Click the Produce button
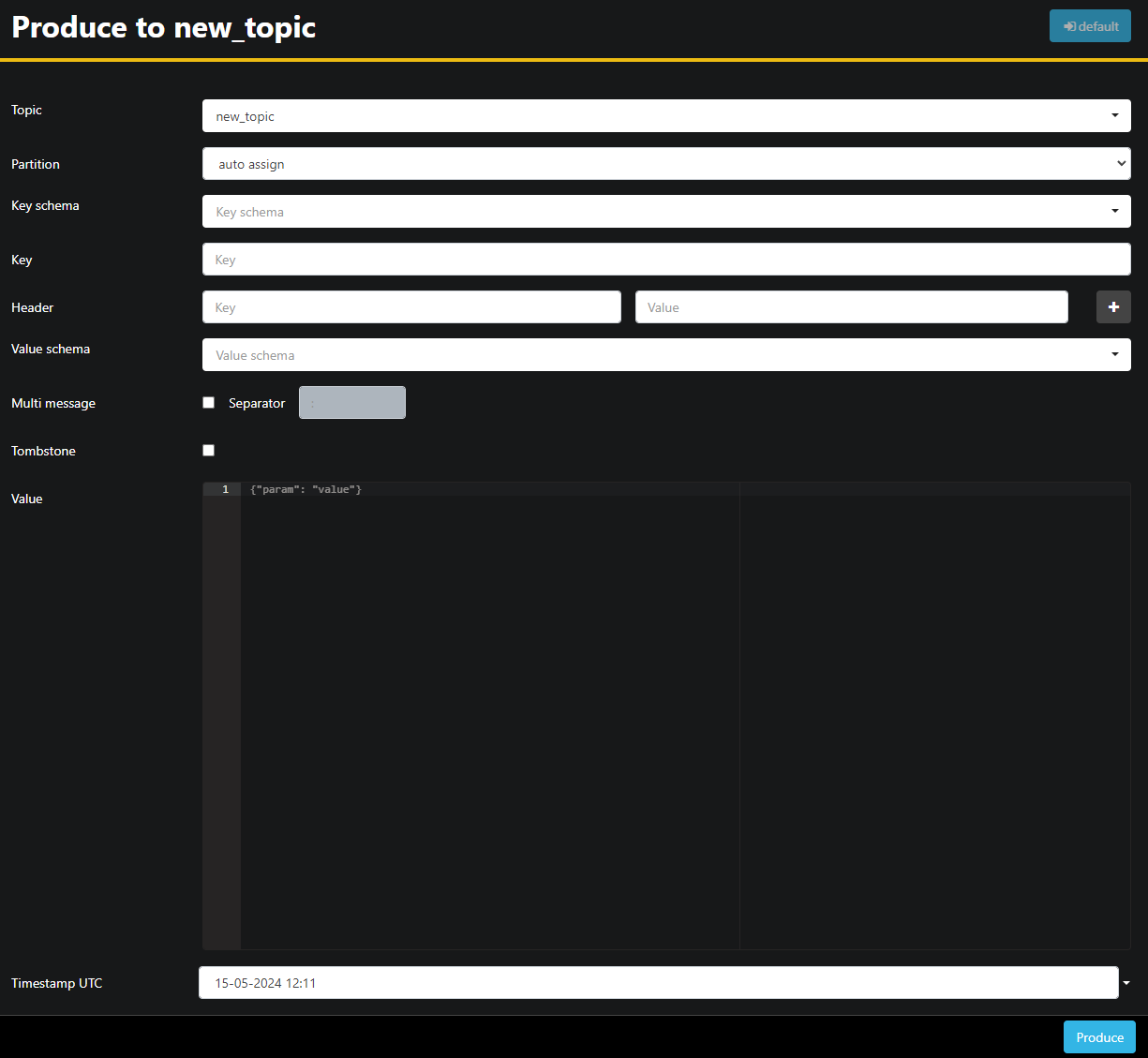The image size is (1148, 1058). click(x=1099, y=1037)
